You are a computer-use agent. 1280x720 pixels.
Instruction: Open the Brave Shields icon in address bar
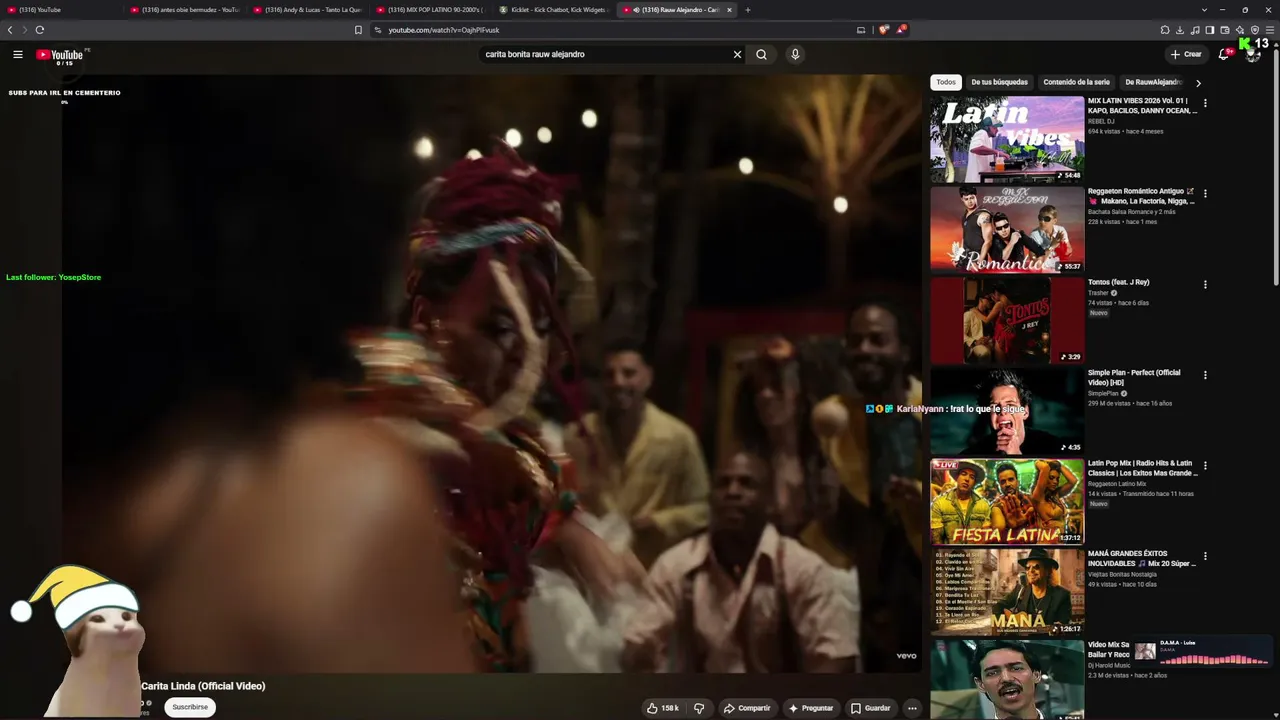click(883, 30)
